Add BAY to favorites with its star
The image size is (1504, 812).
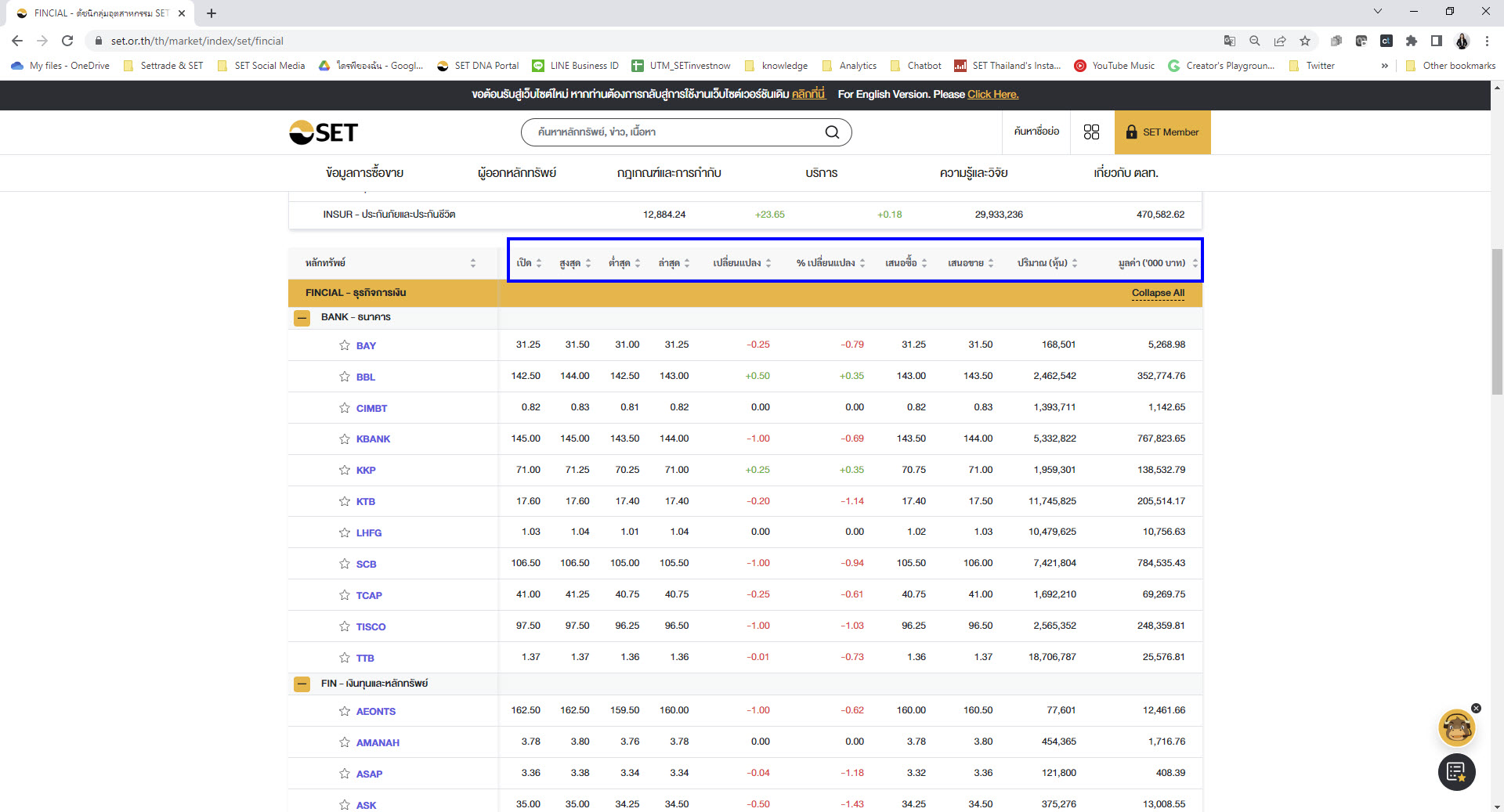[345, 345]
